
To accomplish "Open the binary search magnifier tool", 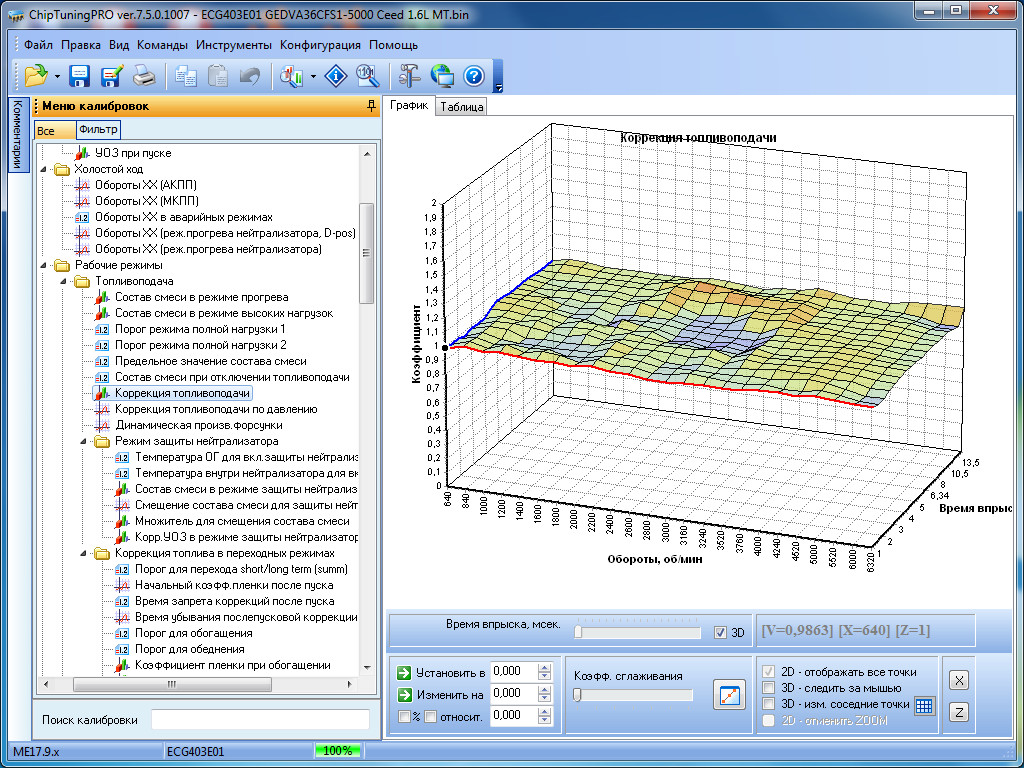I will 367,75.
